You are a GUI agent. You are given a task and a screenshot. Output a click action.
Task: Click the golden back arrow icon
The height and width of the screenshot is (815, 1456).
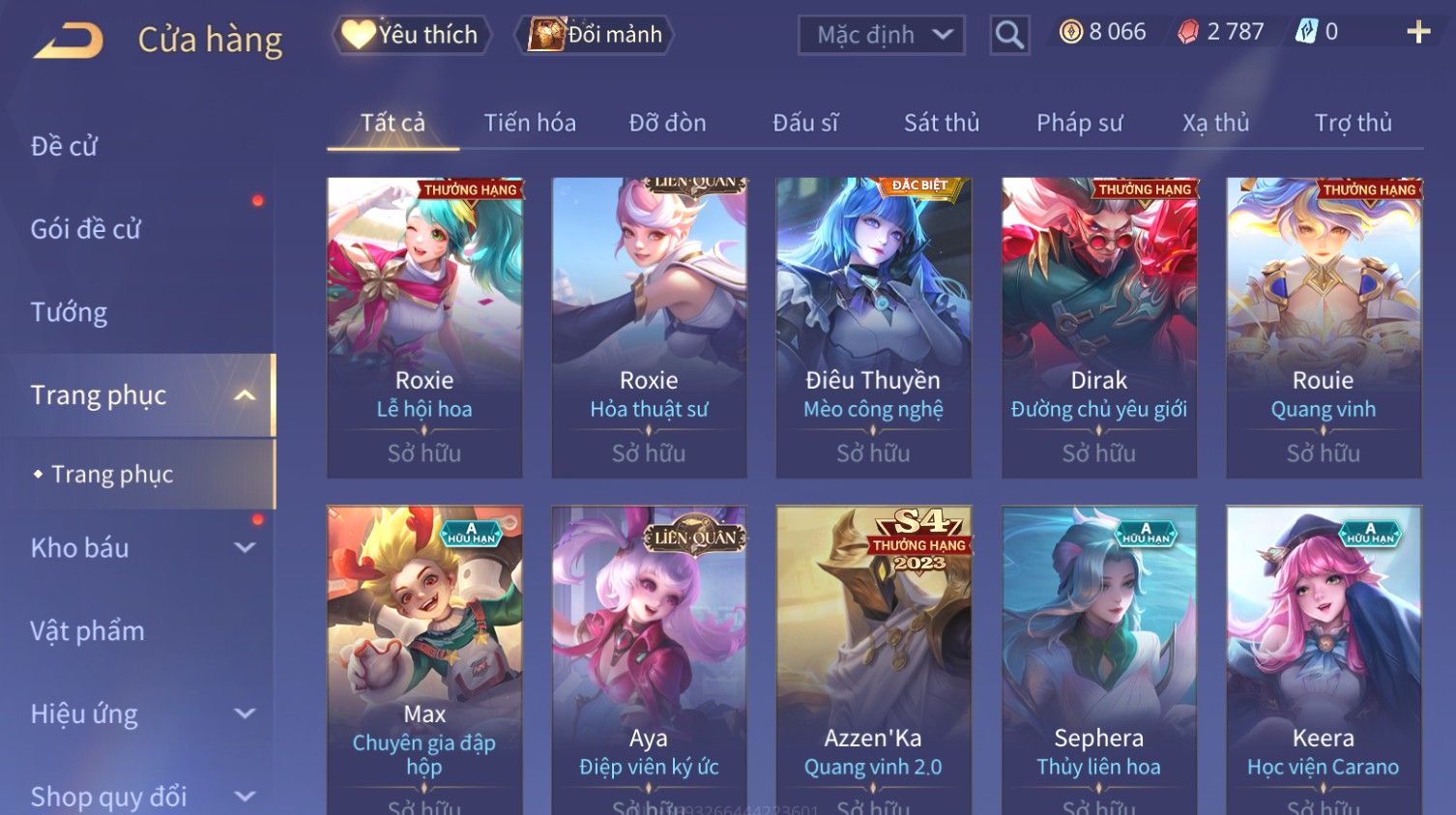[68, 42]
